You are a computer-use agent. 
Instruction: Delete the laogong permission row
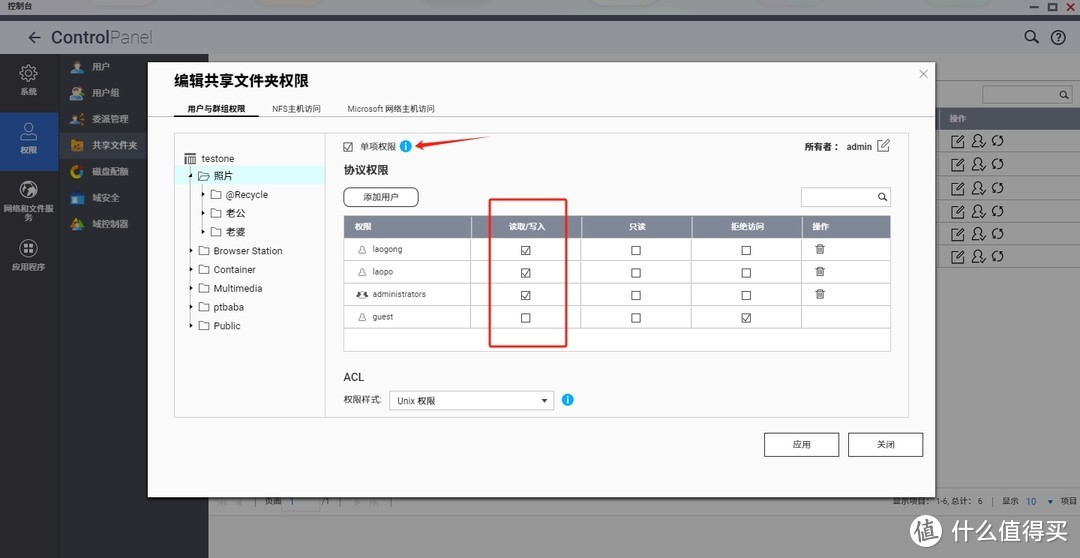(820, 249)
